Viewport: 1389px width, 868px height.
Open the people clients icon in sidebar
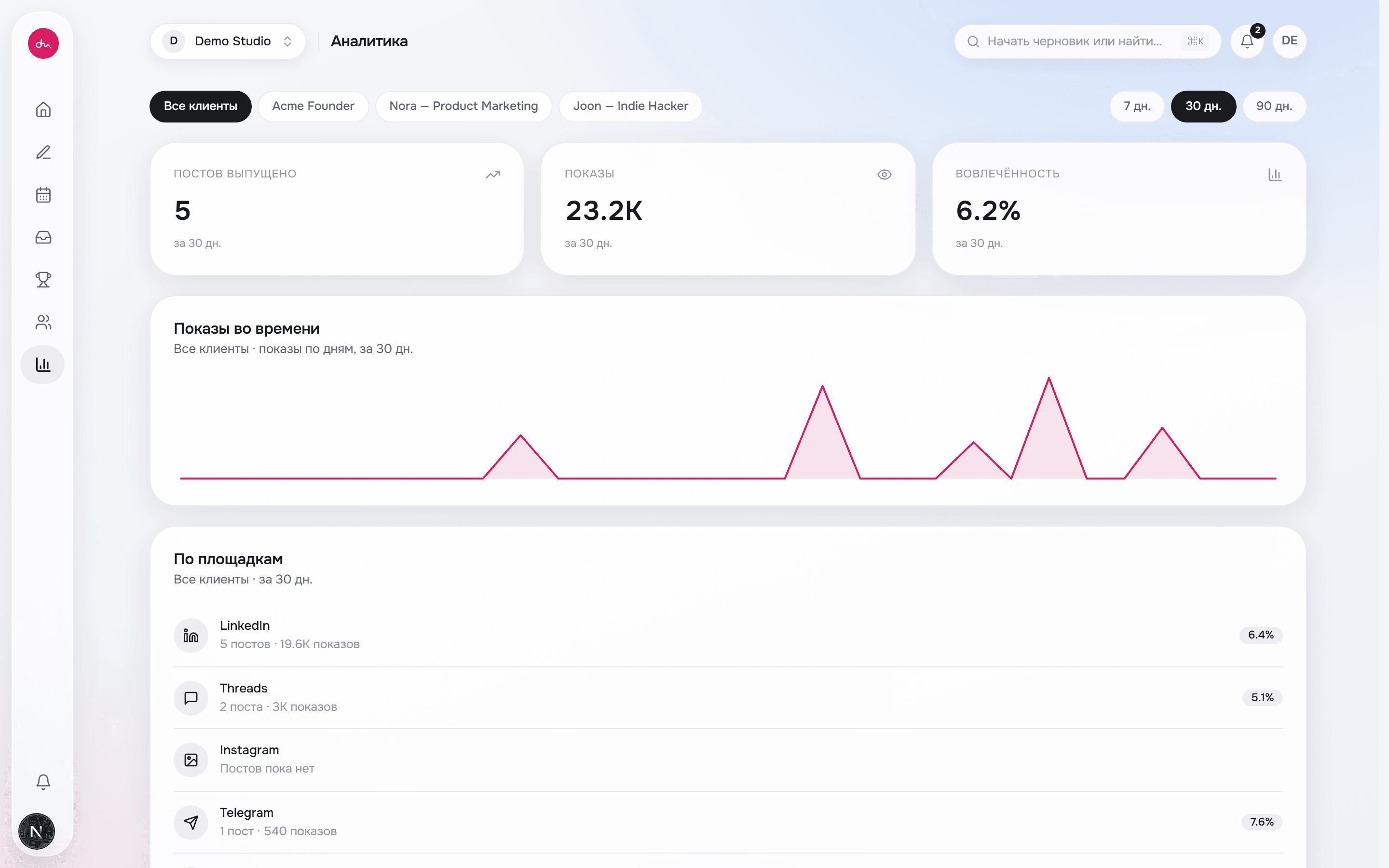click(43, 322)
